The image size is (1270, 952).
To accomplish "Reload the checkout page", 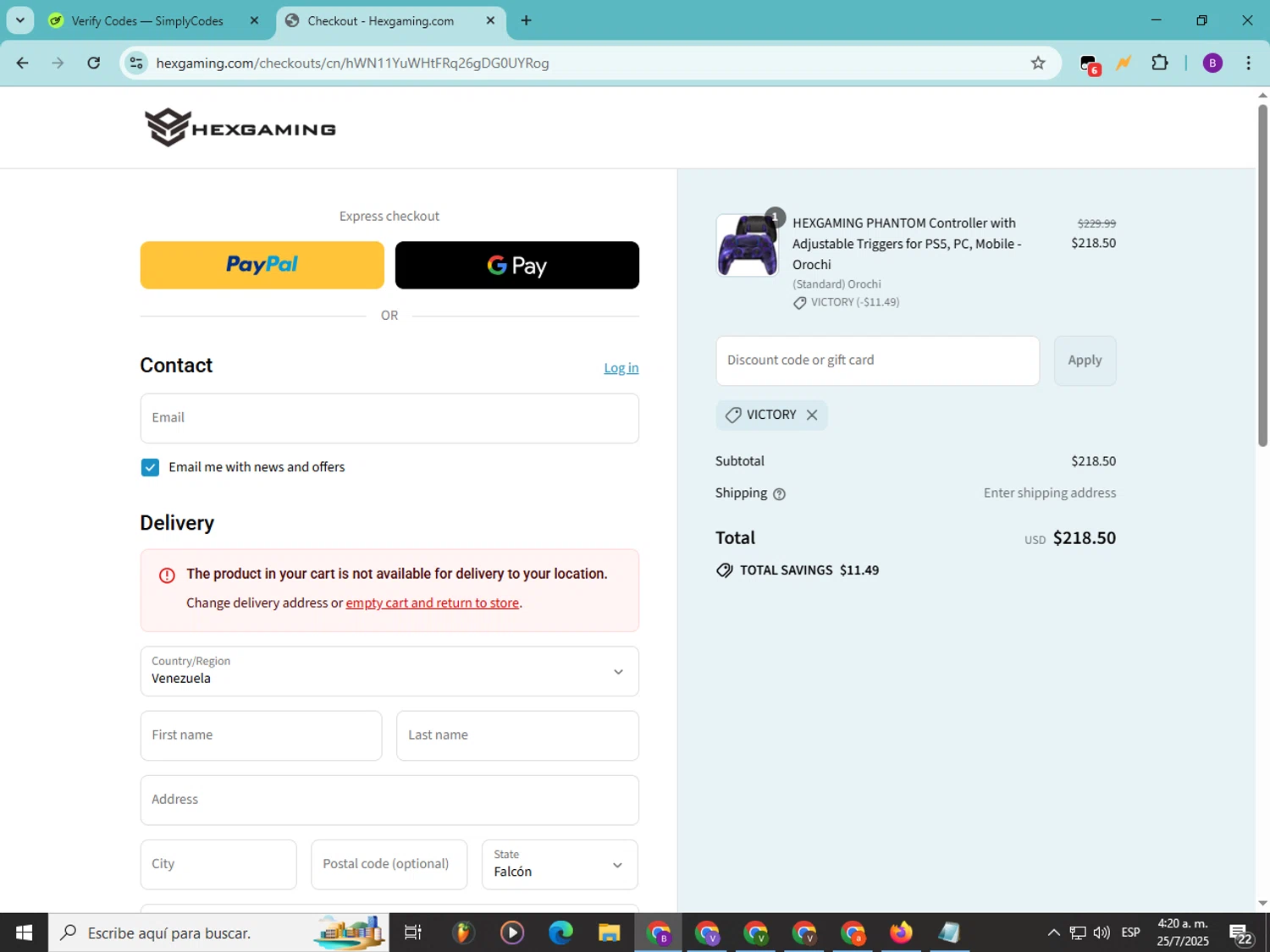I will pos(94,63).
